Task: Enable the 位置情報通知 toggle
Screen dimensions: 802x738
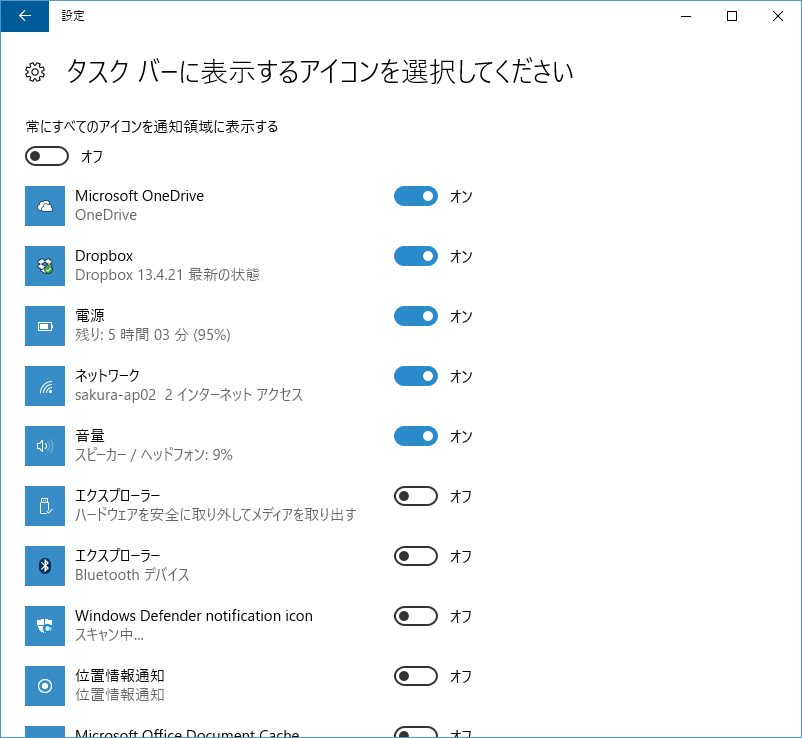Action: click(x=416, y=676)
